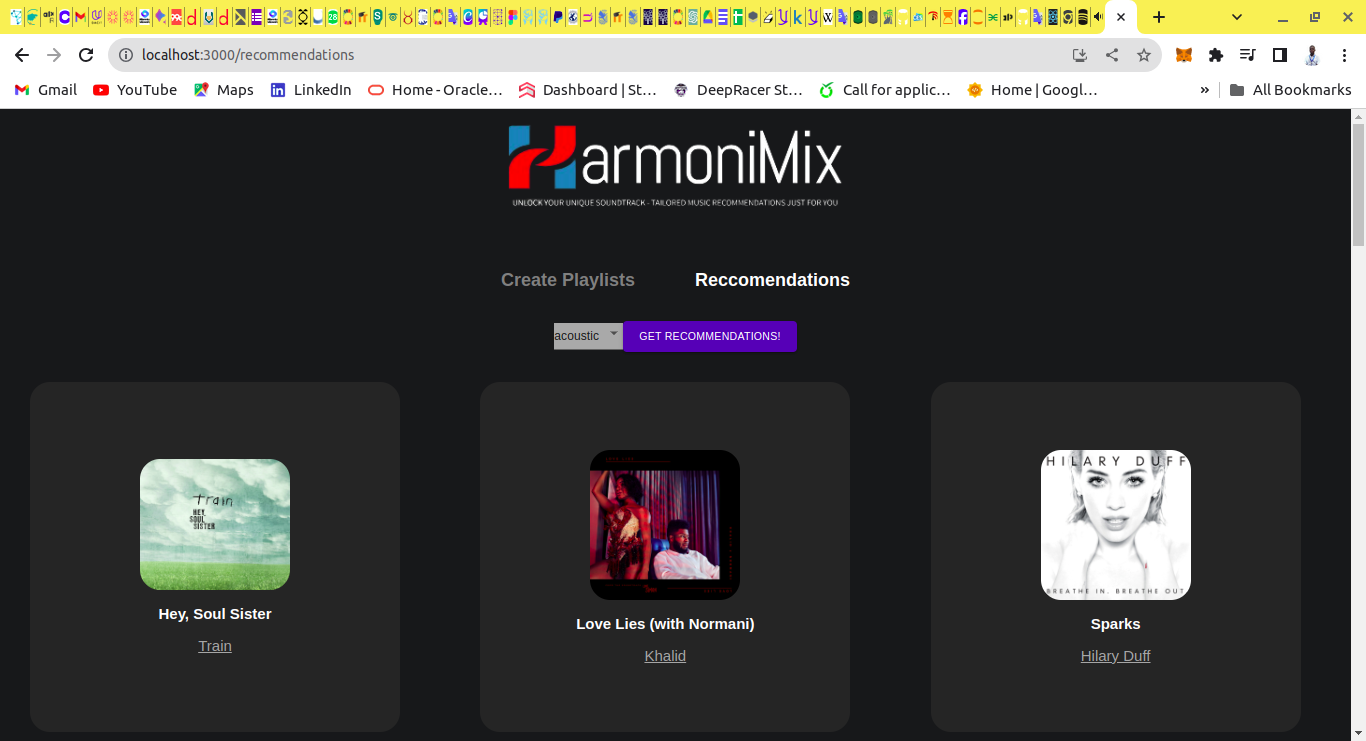Viewport: 1366px width, 741px height.
Task: Switch to the Create Playlists tab
Action: pyautogui.click(x=568, y=280)
